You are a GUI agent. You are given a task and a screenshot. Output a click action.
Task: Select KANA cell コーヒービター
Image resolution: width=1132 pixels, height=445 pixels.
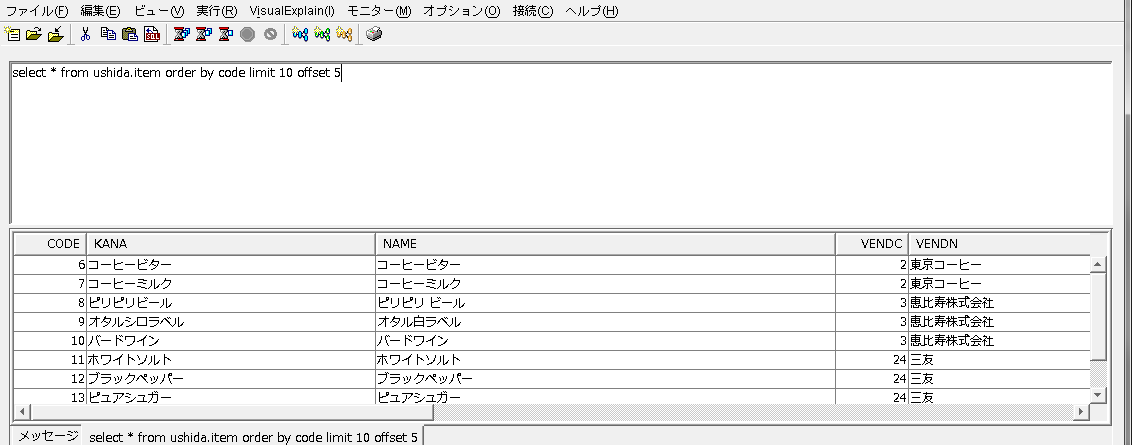231,265
